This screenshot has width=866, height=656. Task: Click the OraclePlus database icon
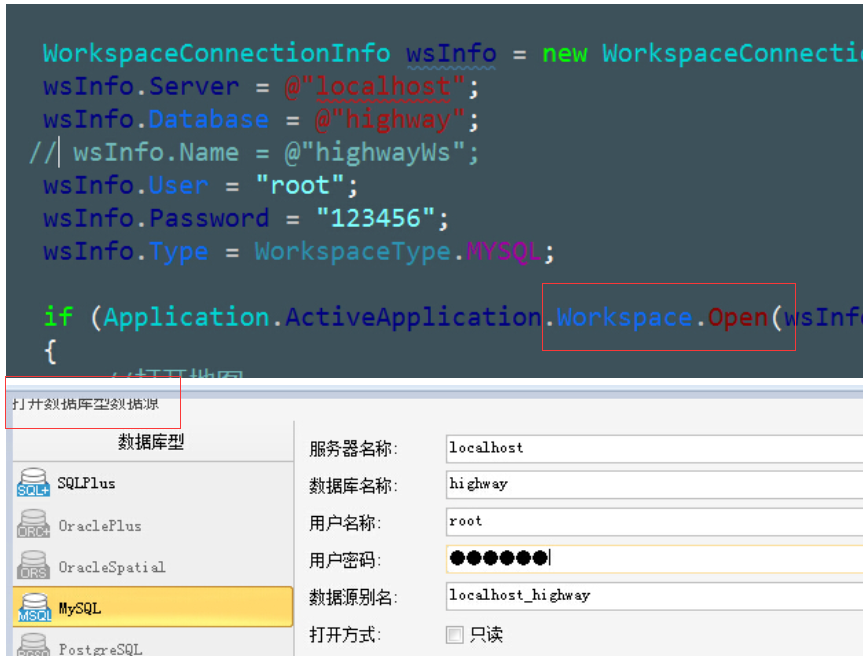tap(33, 526)
